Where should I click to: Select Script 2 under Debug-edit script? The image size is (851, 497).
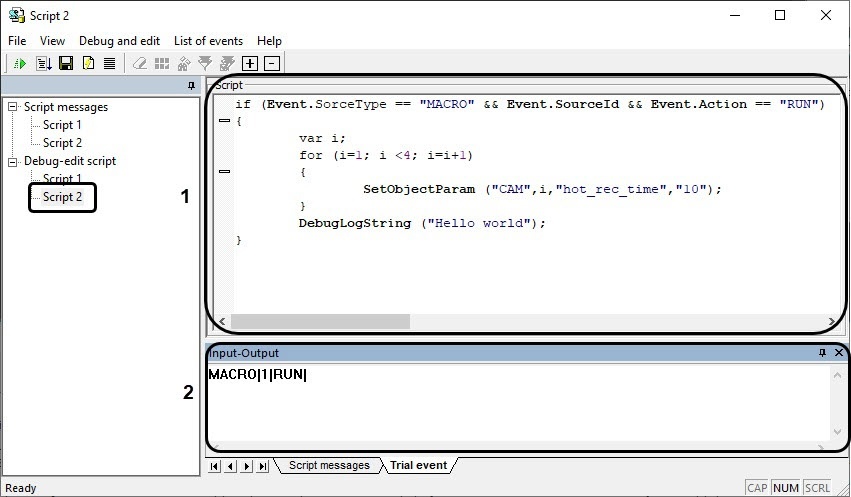coord(62,197)
